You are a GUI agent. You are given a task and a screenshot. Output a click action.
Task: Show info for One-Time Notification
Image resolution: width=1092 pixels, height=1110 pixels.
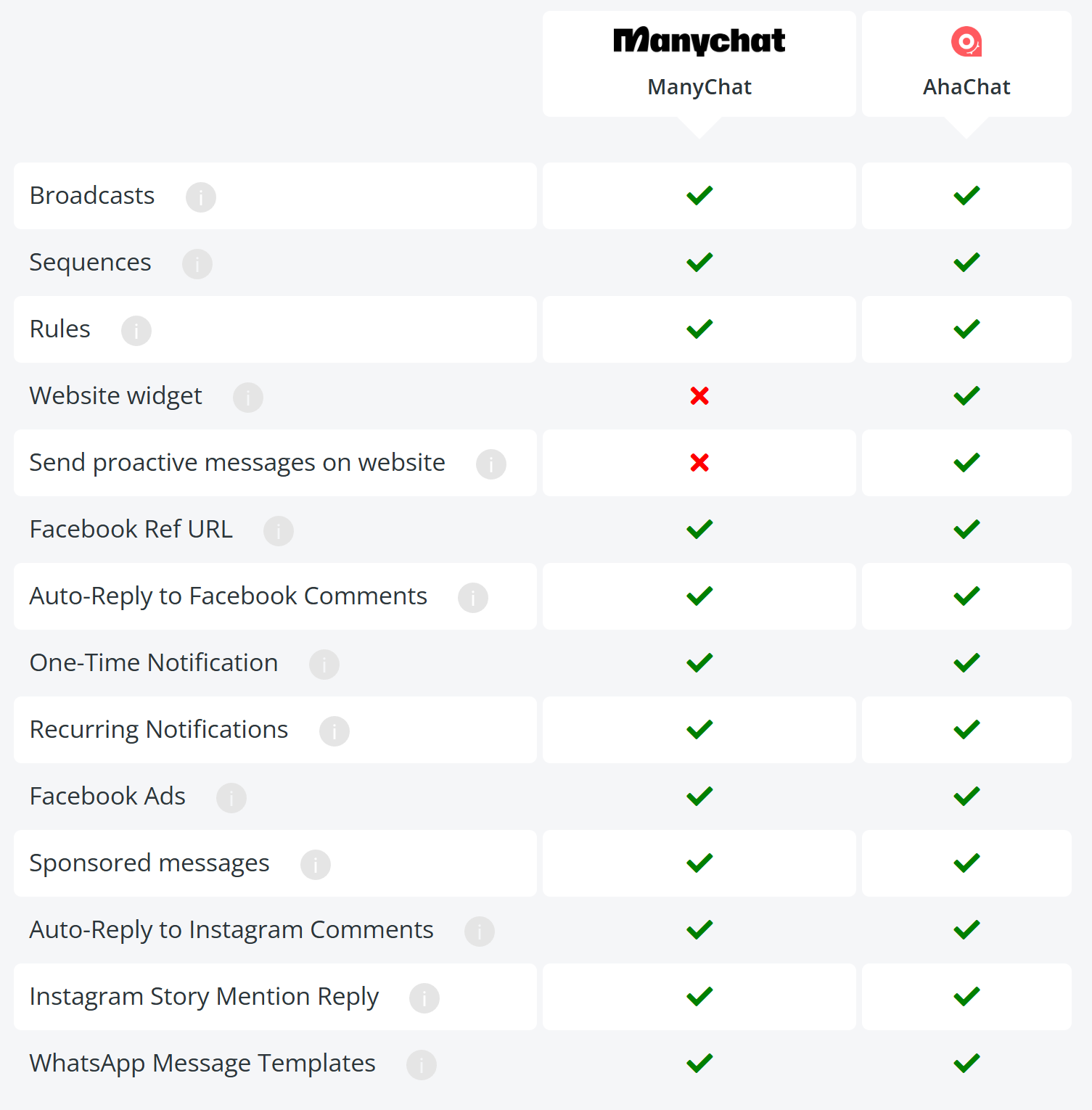324,664
